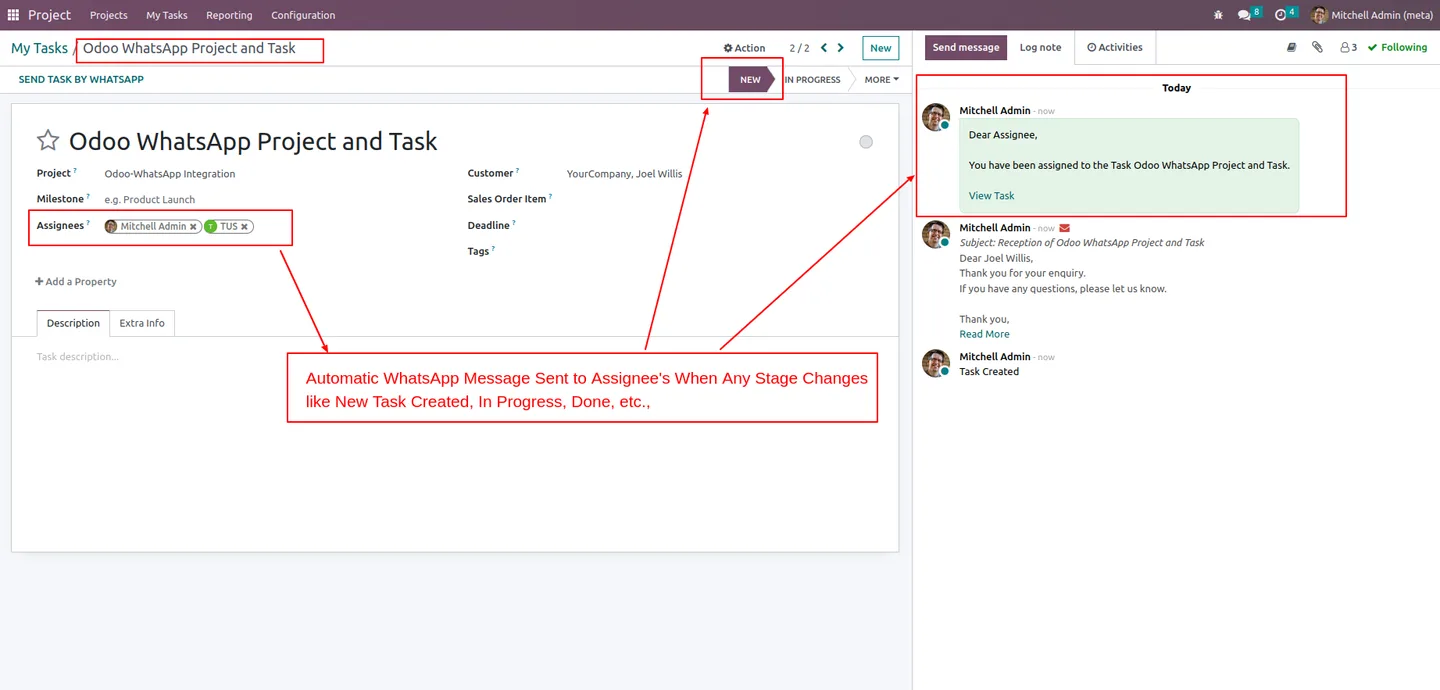Toggle the priority star on the task
The image size is (1440, 690).
pyautogui.click(x=47, y=141)
